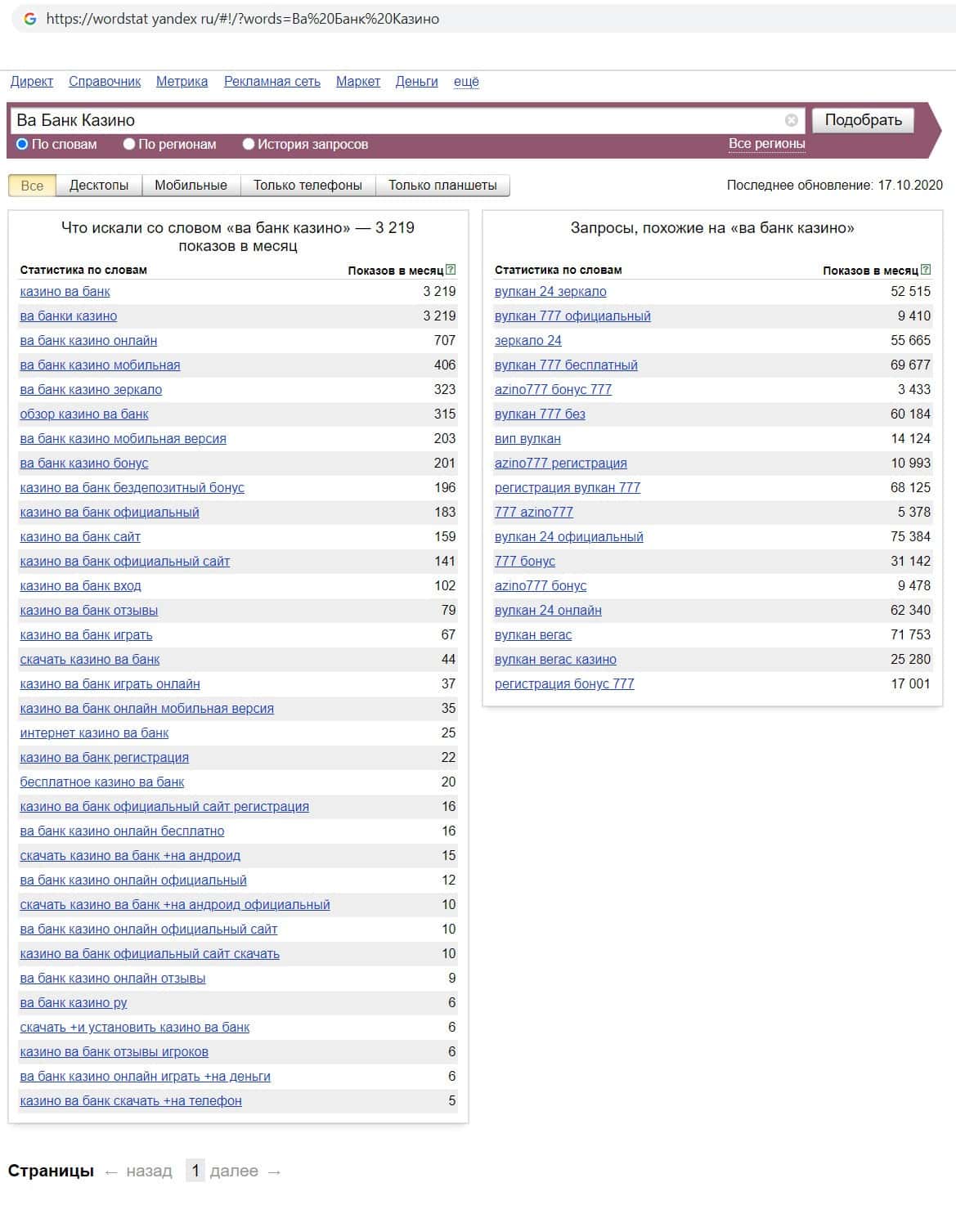Image resolution: width=956 pixels, height=1232 pixels.
Task: Click the 'Последнее обновление: 17.10.2020' text
Action: tap(834, 186)
